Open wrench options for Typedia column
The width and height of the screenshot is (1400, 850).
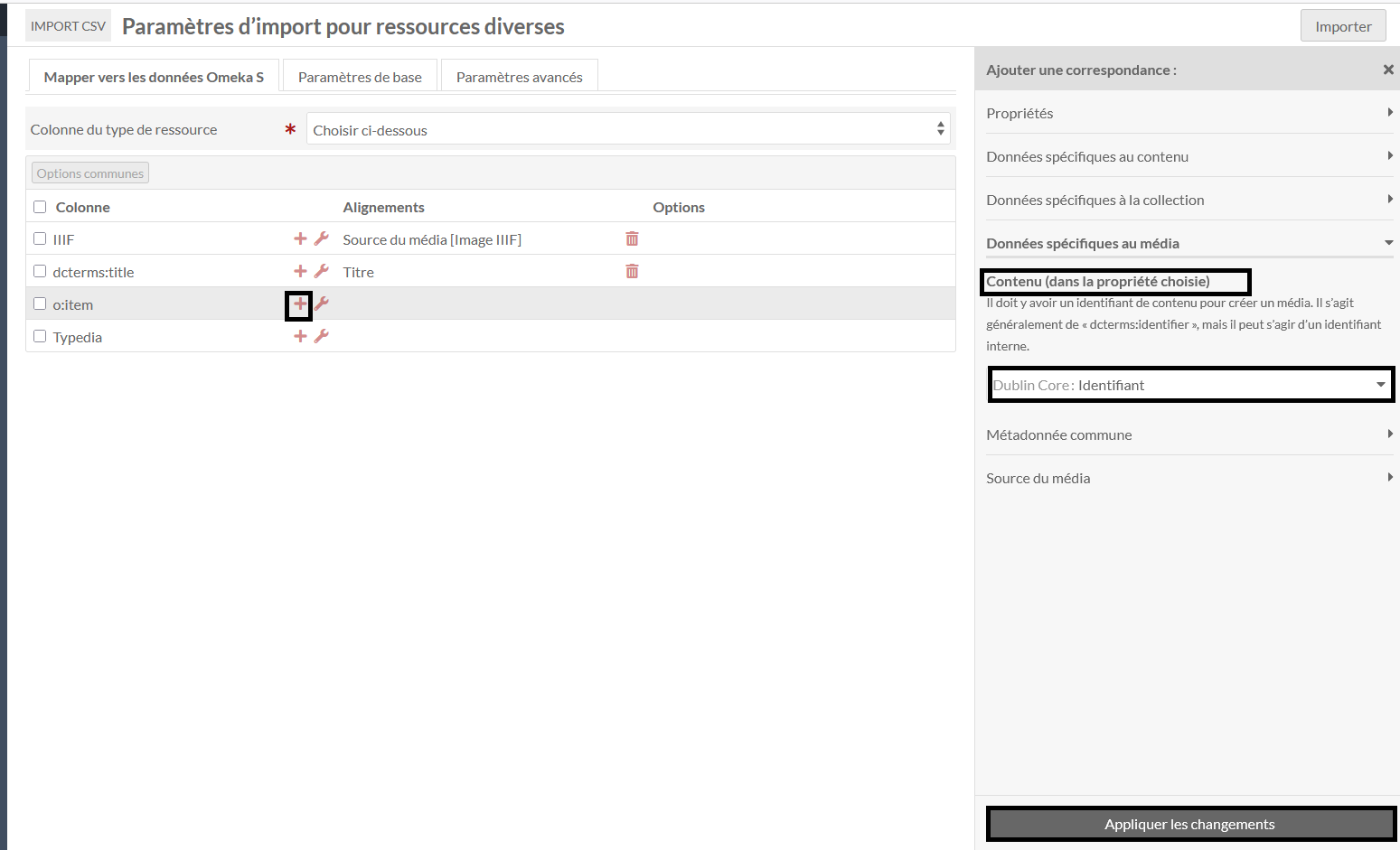321,337
